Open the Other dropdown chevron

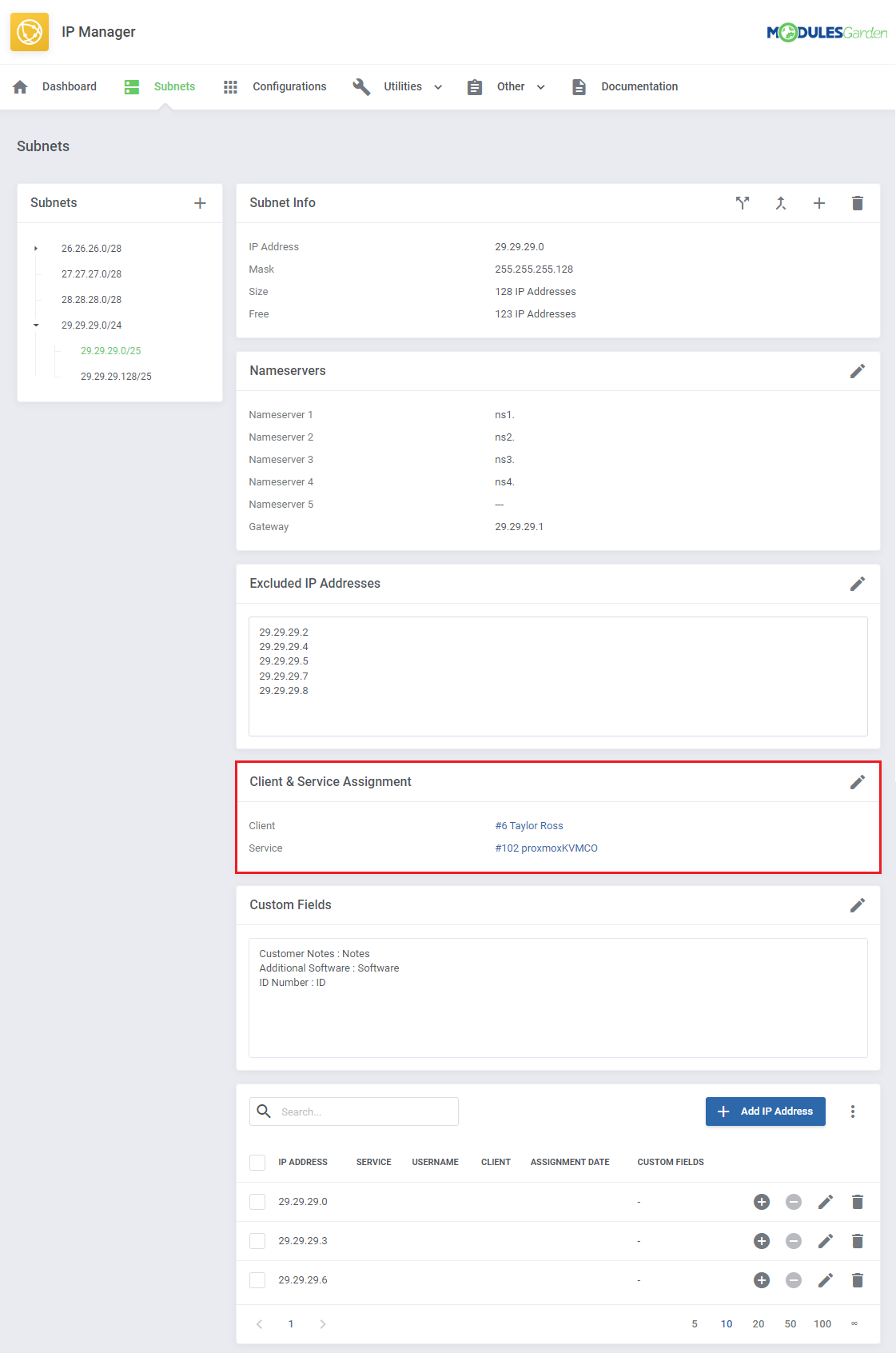[x=541, y=87]
